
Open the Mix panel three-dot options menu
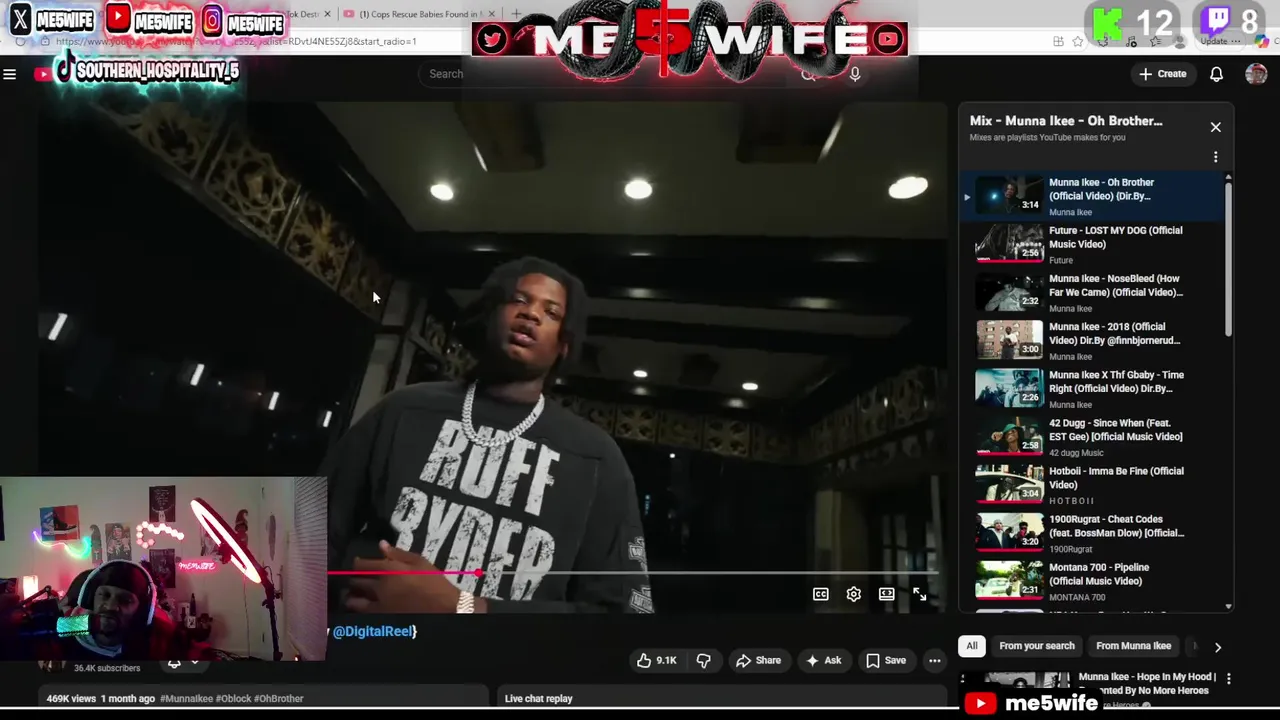pyautogui.click(x=1215, y=157)
